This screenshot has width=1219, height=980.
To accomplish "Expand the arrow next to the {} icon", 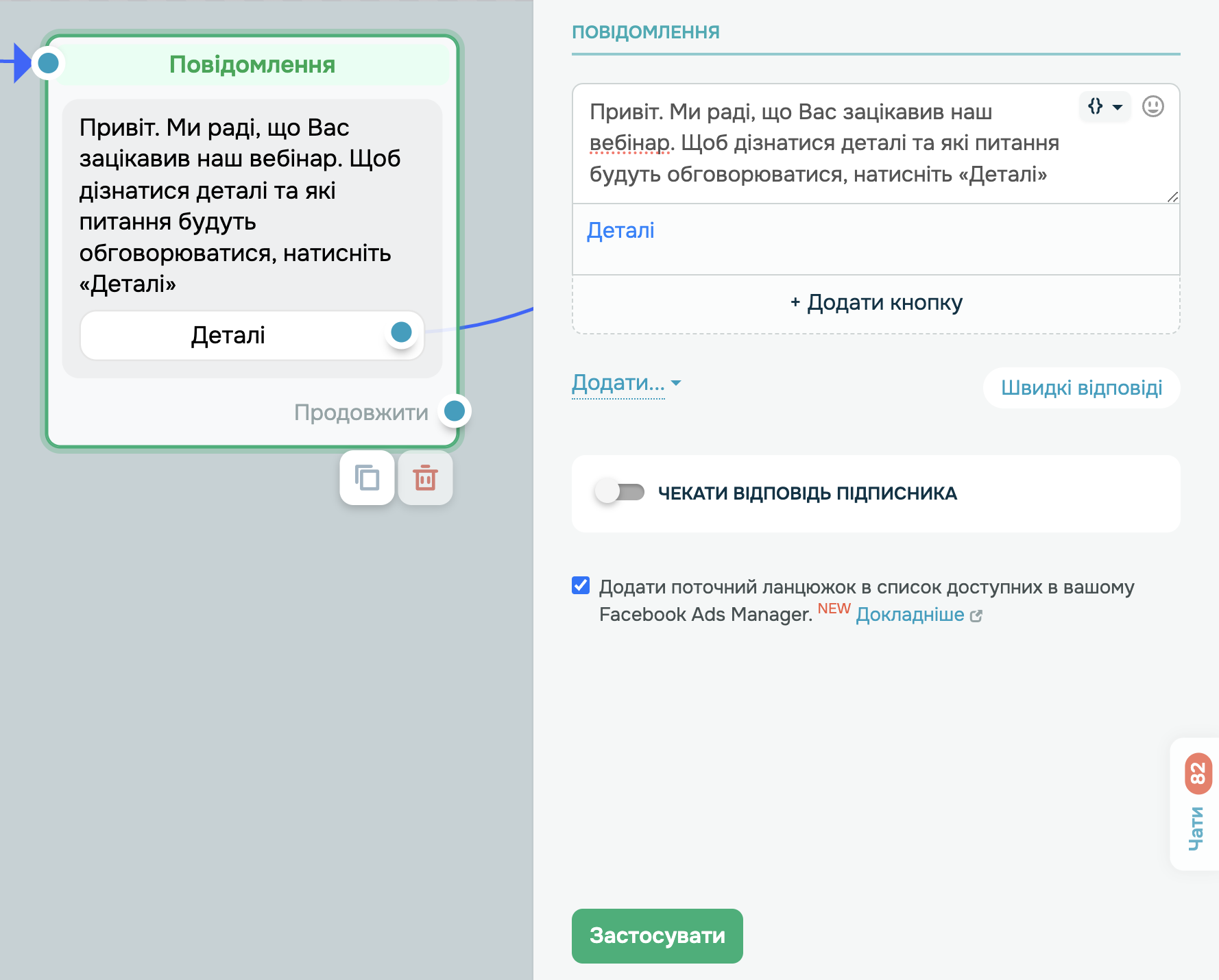I will pyautogui.click(x=1119, y=107).
